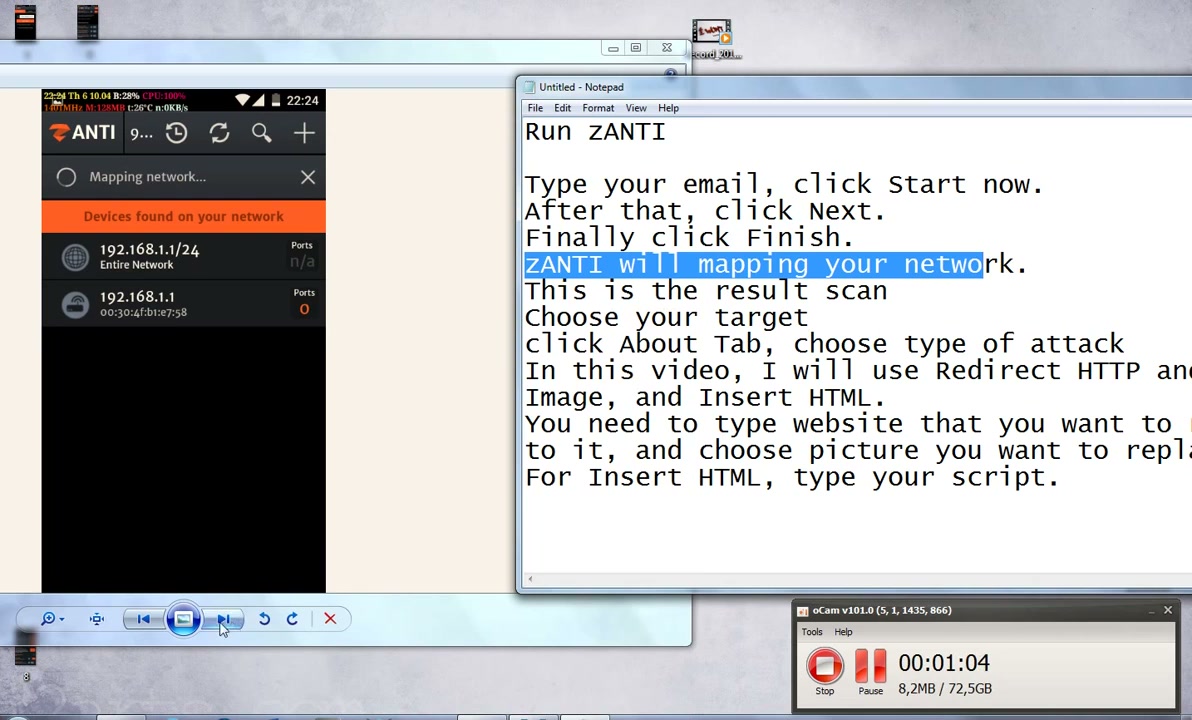Click the line "Finally click Finish."
The height and width of the screenshot is (720, 1192).
tap(690, 237)
